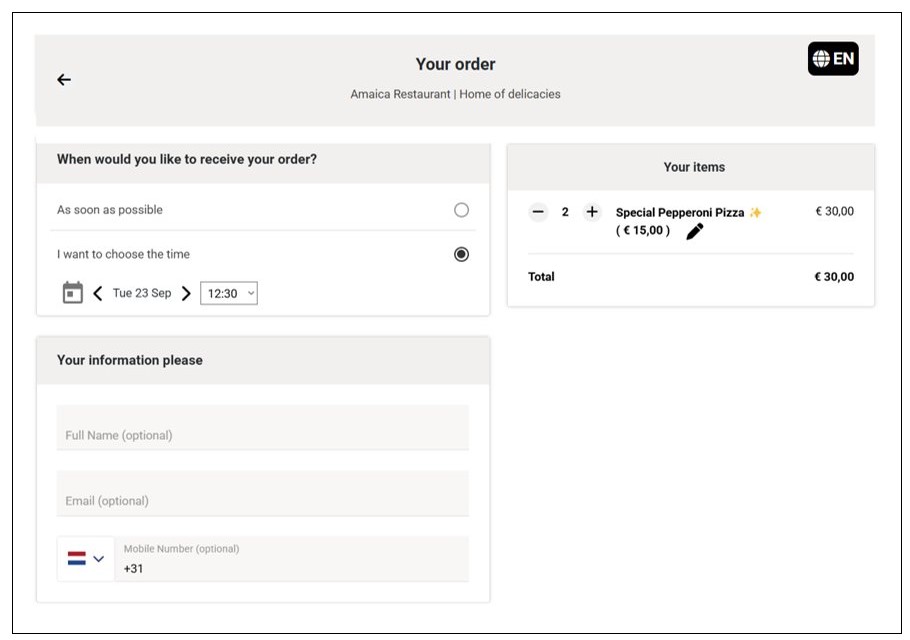The width and height of the screenshot is (910, 640).
Task: Edit the Special Pepperoni Pizza item
Action: [695, 231]
